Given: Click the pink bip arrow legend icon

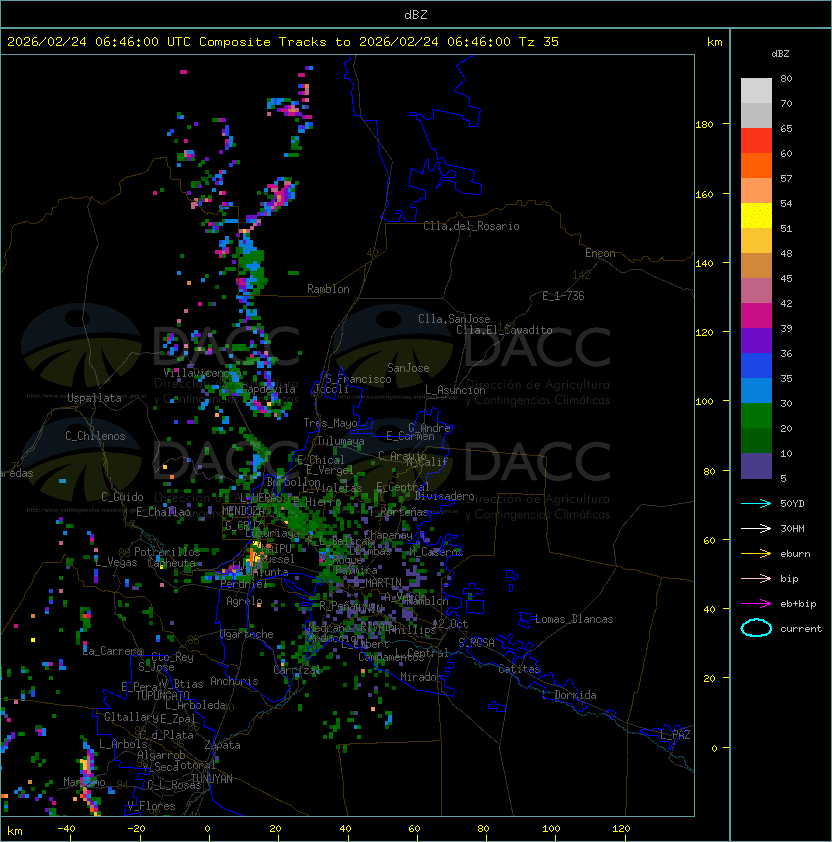Looking at the screenshot, I should [x=756, y=578].
